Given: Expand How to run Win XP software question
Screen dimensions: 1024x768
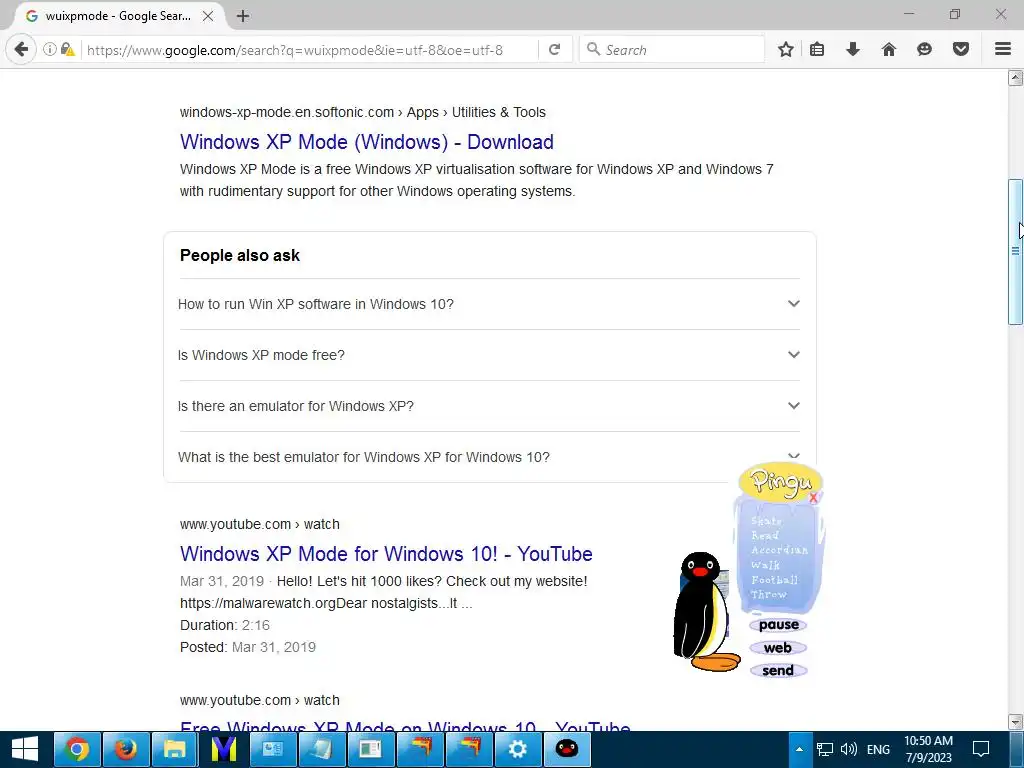Looking at the screenshot, I should 489,304.
